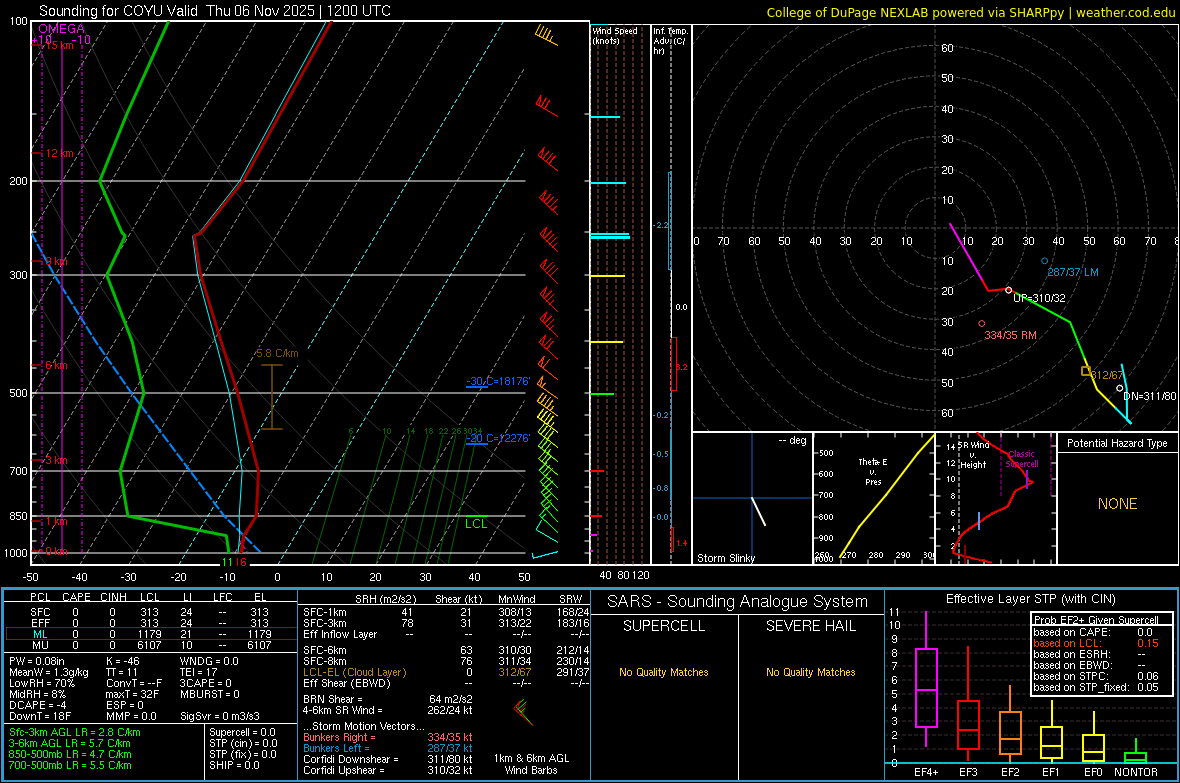Click the OMEGA label on the Skew-T
Viewport: 1180px width, 783px height.
click(x=61, y=29)
